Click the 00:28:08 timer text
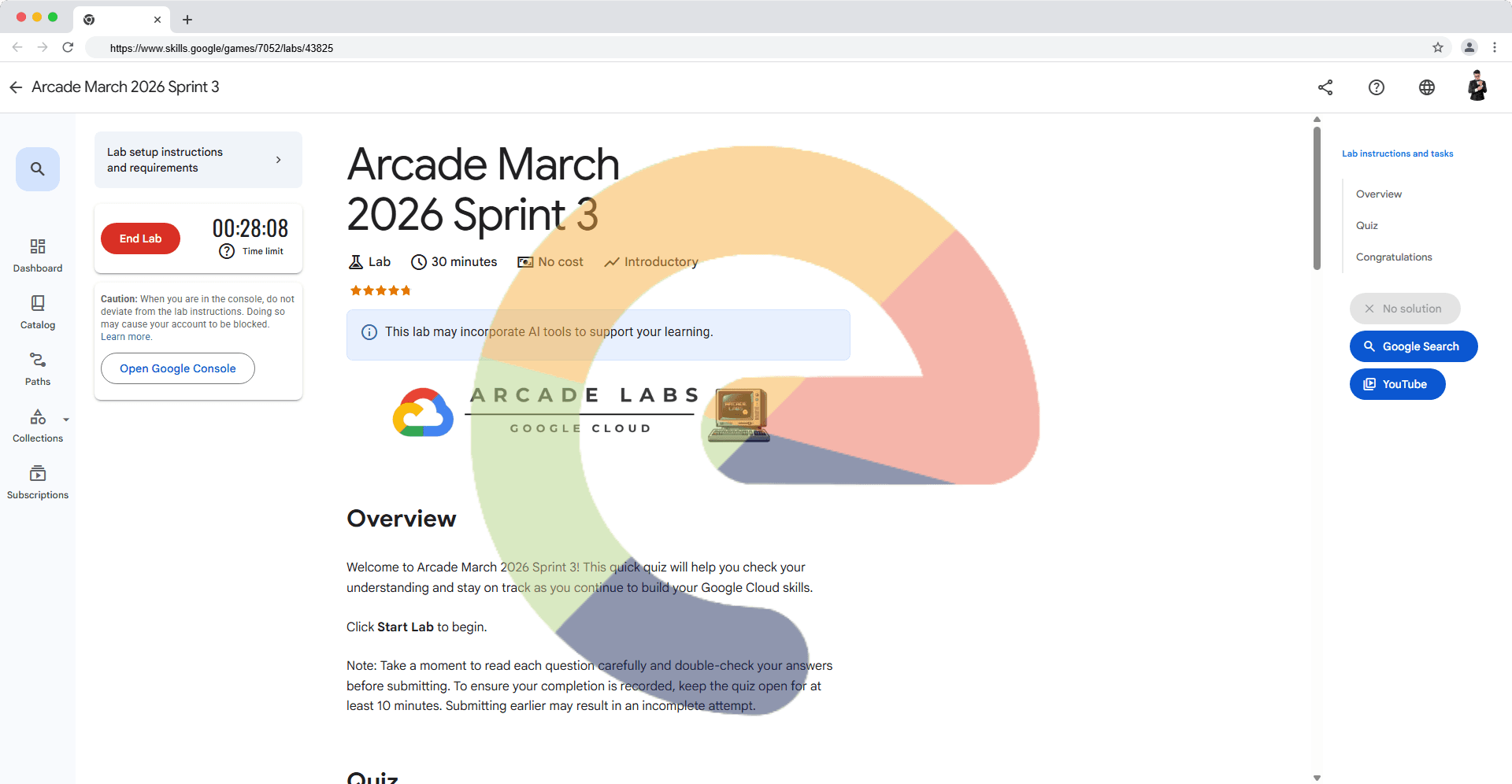Image resolution: width=1512 pixels, height=784 pixels. pyautogui.click(x=250, y=228)
